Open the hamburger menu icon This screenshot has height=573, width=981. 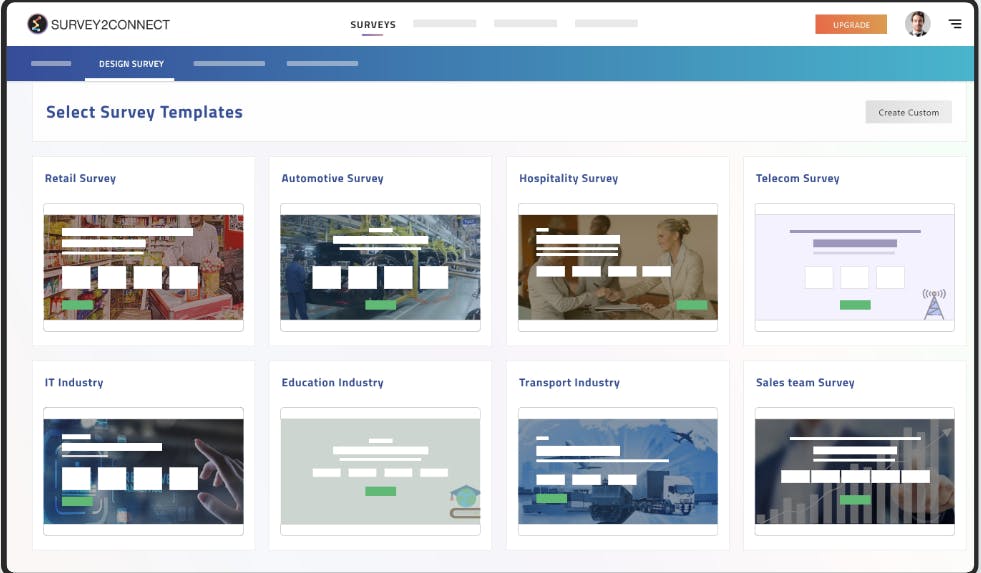click(955, 24)
